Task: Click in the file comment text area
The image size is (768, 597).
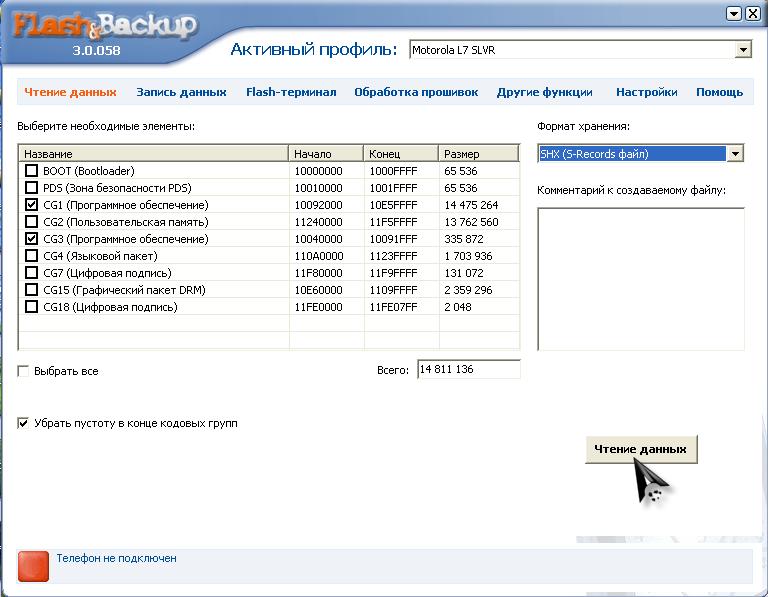Action: coord(641,279)
